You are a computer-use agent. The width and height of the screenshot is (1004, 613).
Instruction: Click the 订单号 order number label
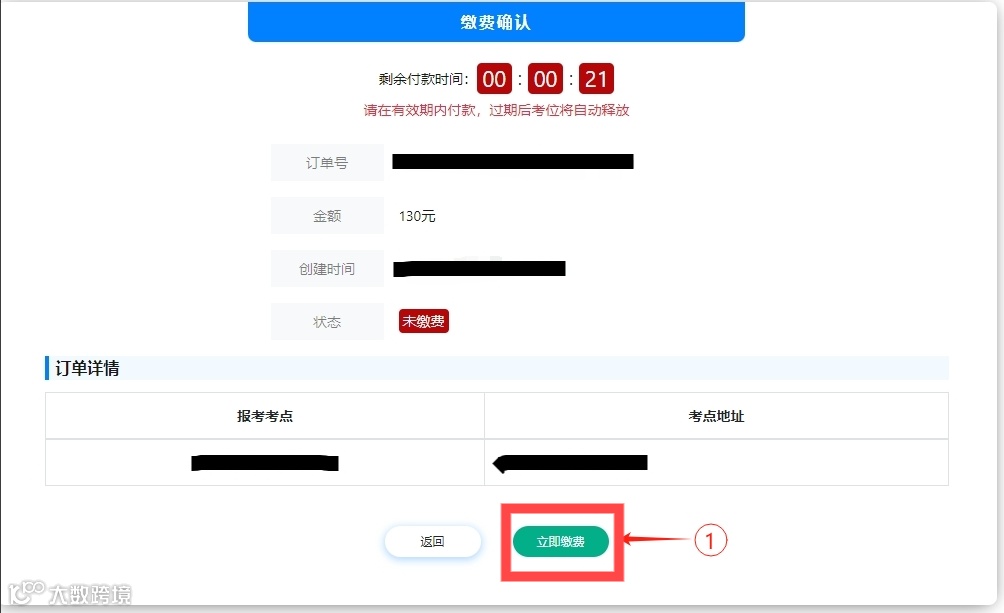tap(327, 163)
